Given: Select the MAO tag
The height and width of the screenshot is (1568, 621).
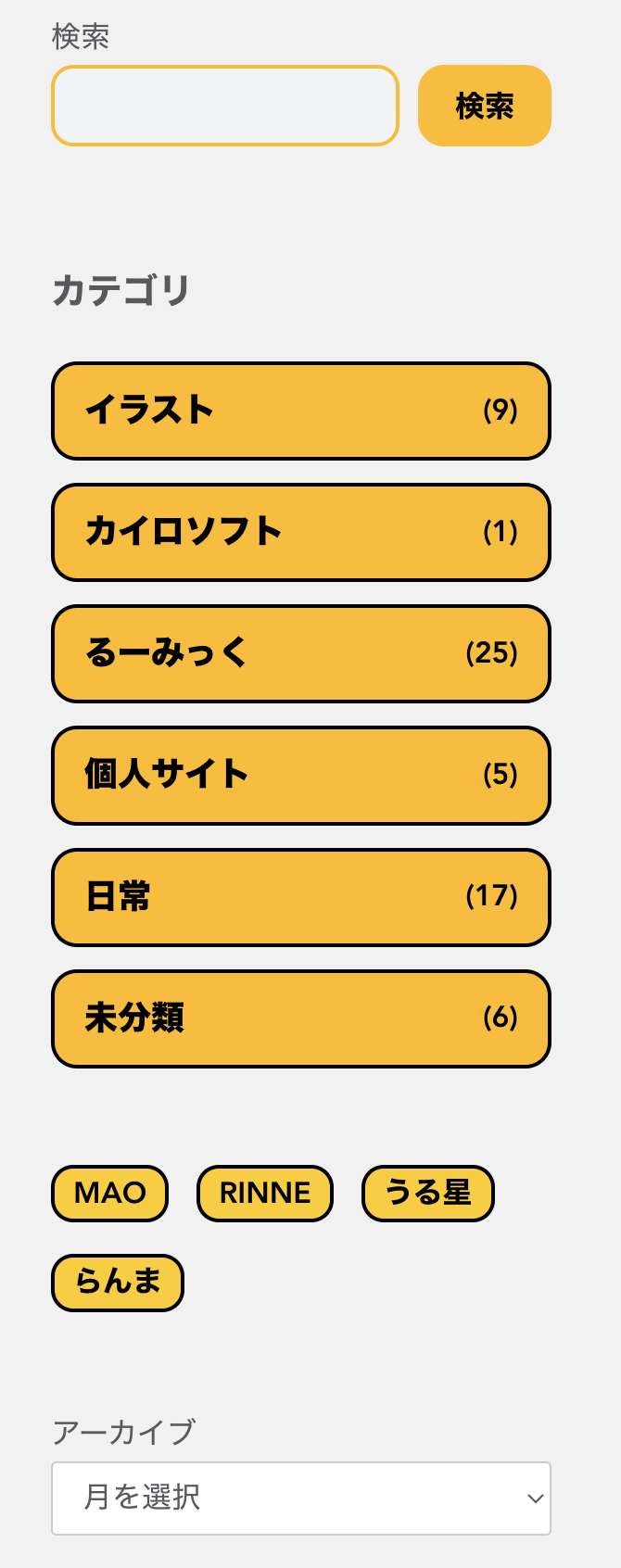Looking at the screenshot, I should (109, 1193).
